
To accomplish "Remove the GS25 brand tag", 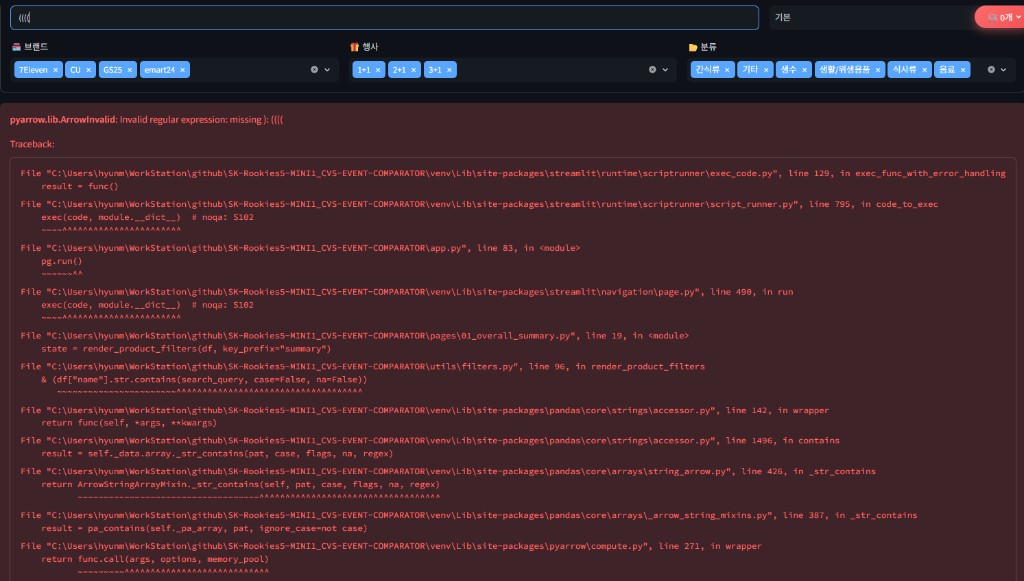I will [129, 70].
